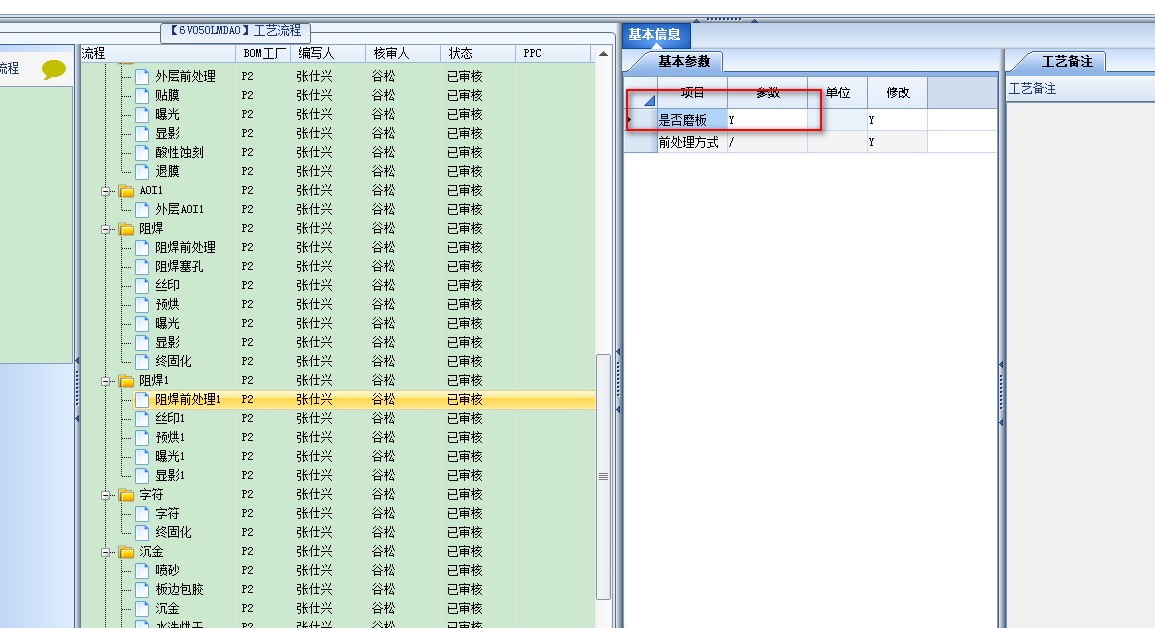
Task: Click the 修改 column header
Action: point(898,93)
